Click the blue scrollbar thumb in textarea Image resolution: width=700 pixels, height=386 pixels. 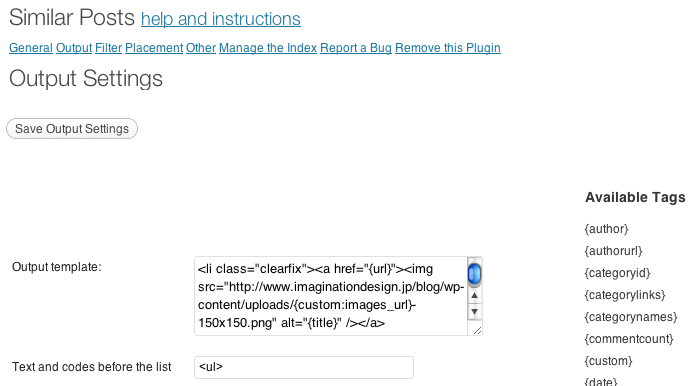point(475,273)
